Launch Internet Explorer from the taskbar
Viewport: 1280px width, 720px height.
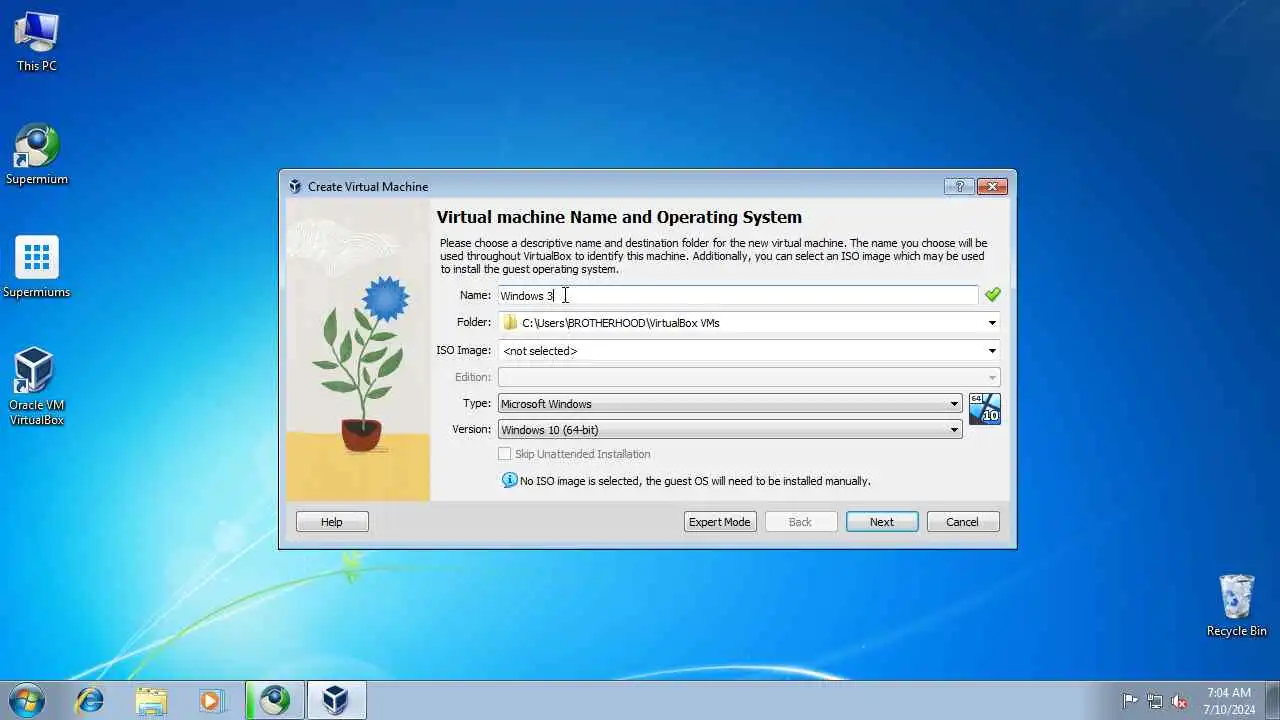[90, 700]
